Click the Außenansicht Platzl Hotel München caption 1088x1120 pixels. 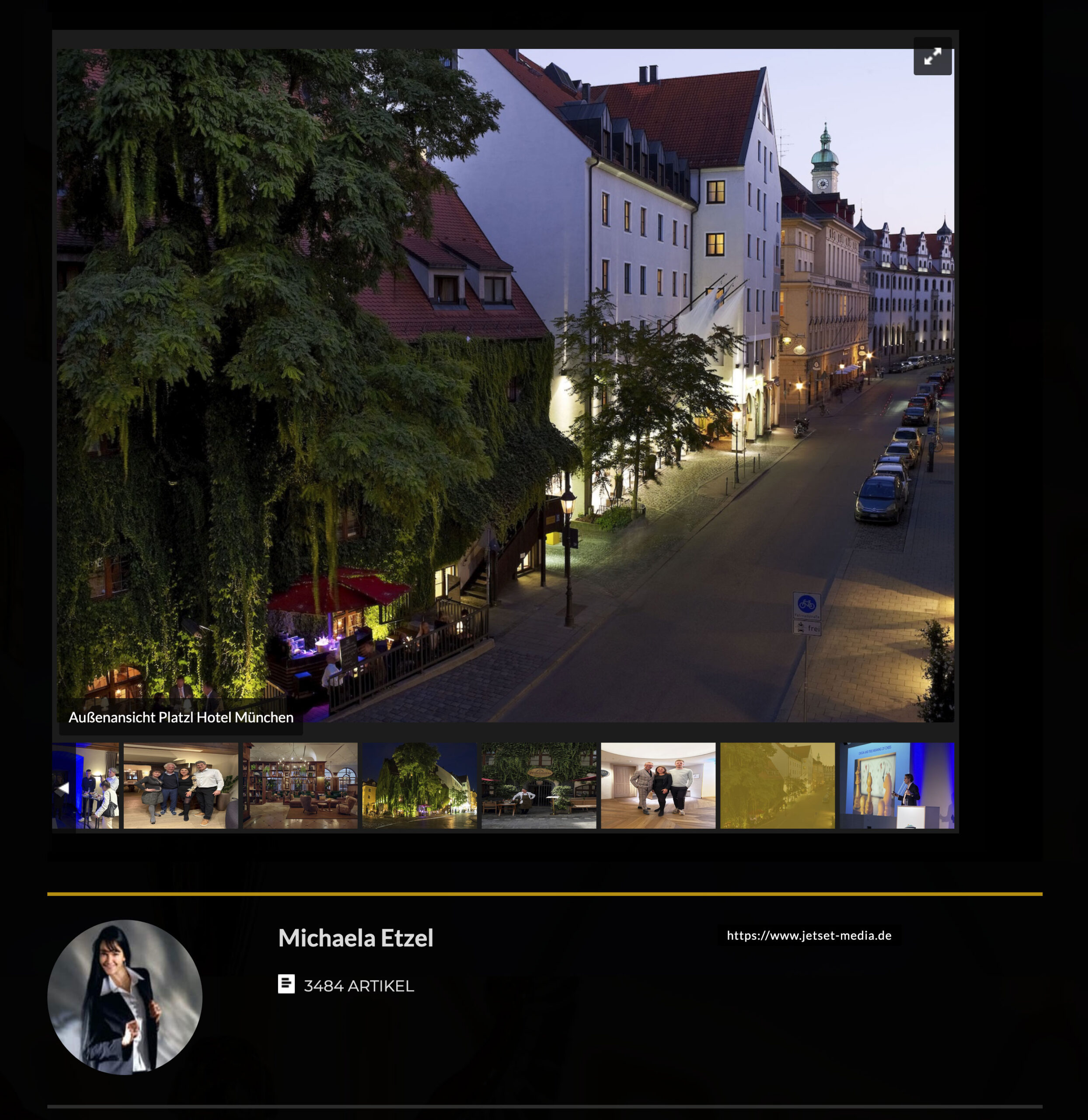coord(181,717)
